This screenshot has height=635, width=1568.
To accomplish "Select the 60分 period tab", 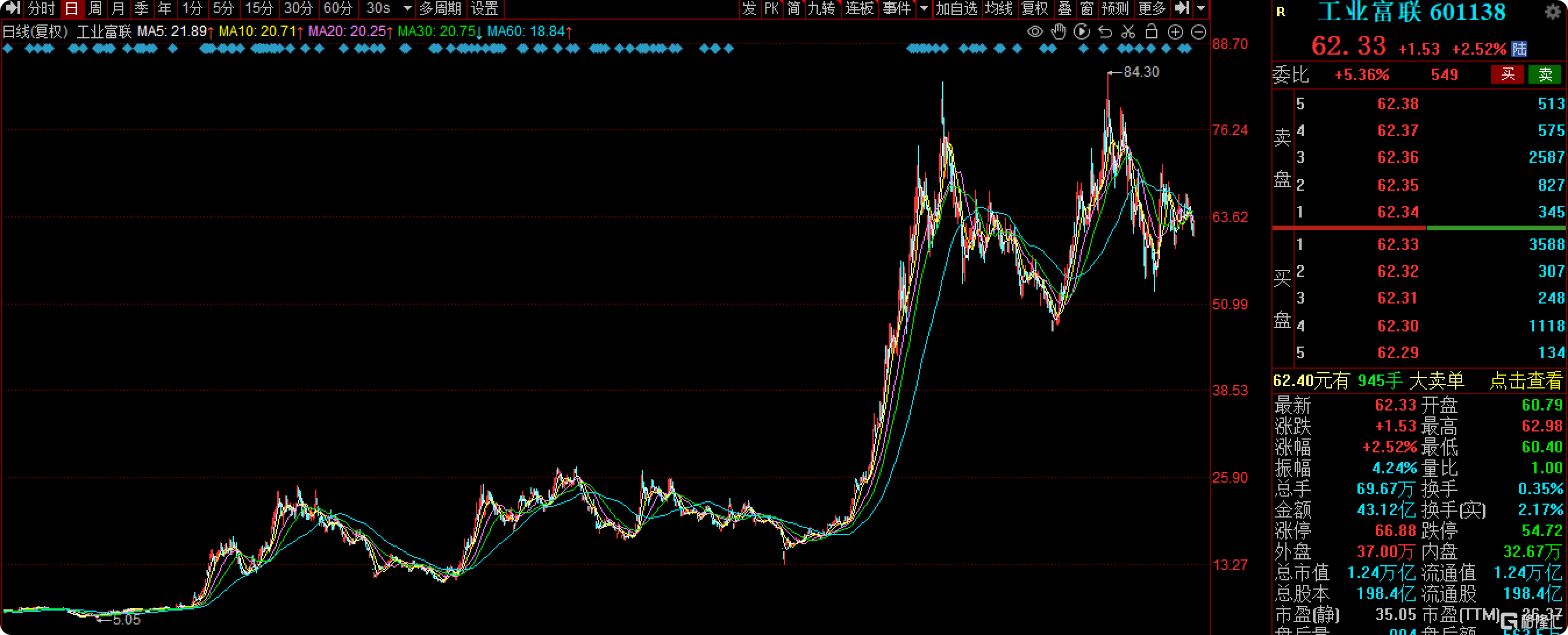I will click(338, 9).
